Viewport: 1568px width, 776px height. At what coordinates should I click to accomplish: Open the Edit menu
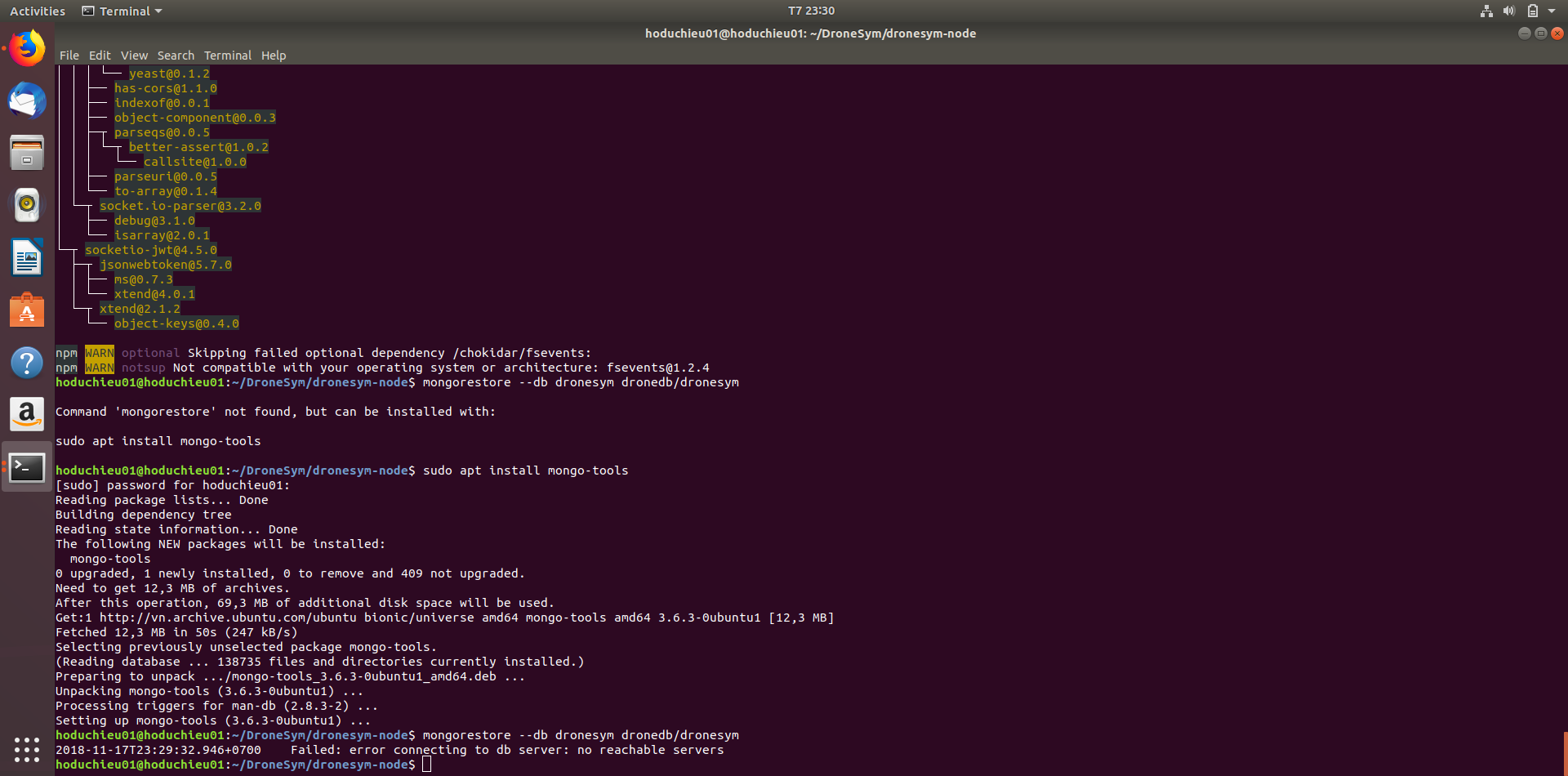[x=100, y=55]
